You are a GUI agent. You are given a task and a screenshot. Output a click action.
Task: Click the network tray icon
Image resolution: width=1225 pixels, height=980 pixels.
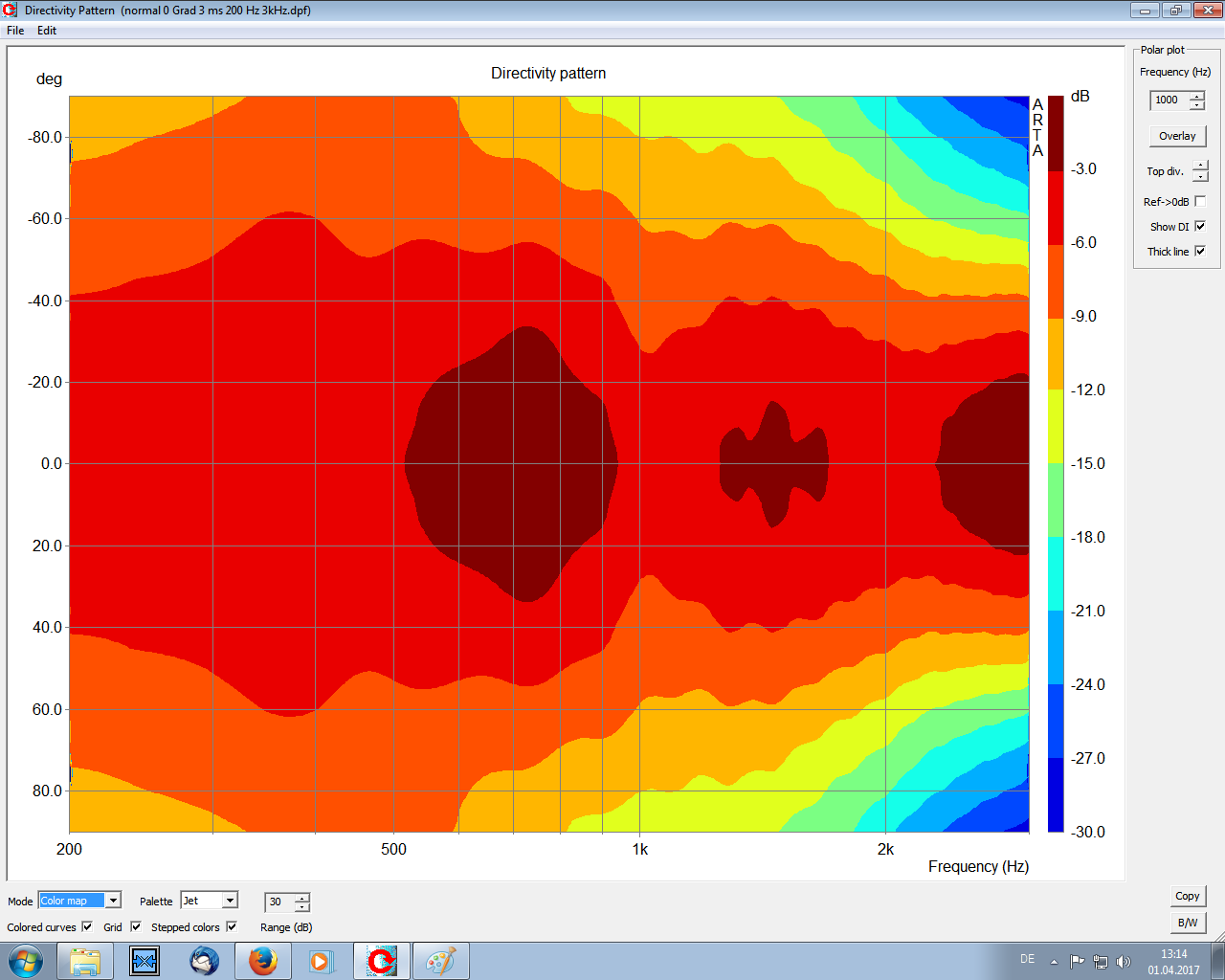pyautogui.click(x=1101, y=962)
